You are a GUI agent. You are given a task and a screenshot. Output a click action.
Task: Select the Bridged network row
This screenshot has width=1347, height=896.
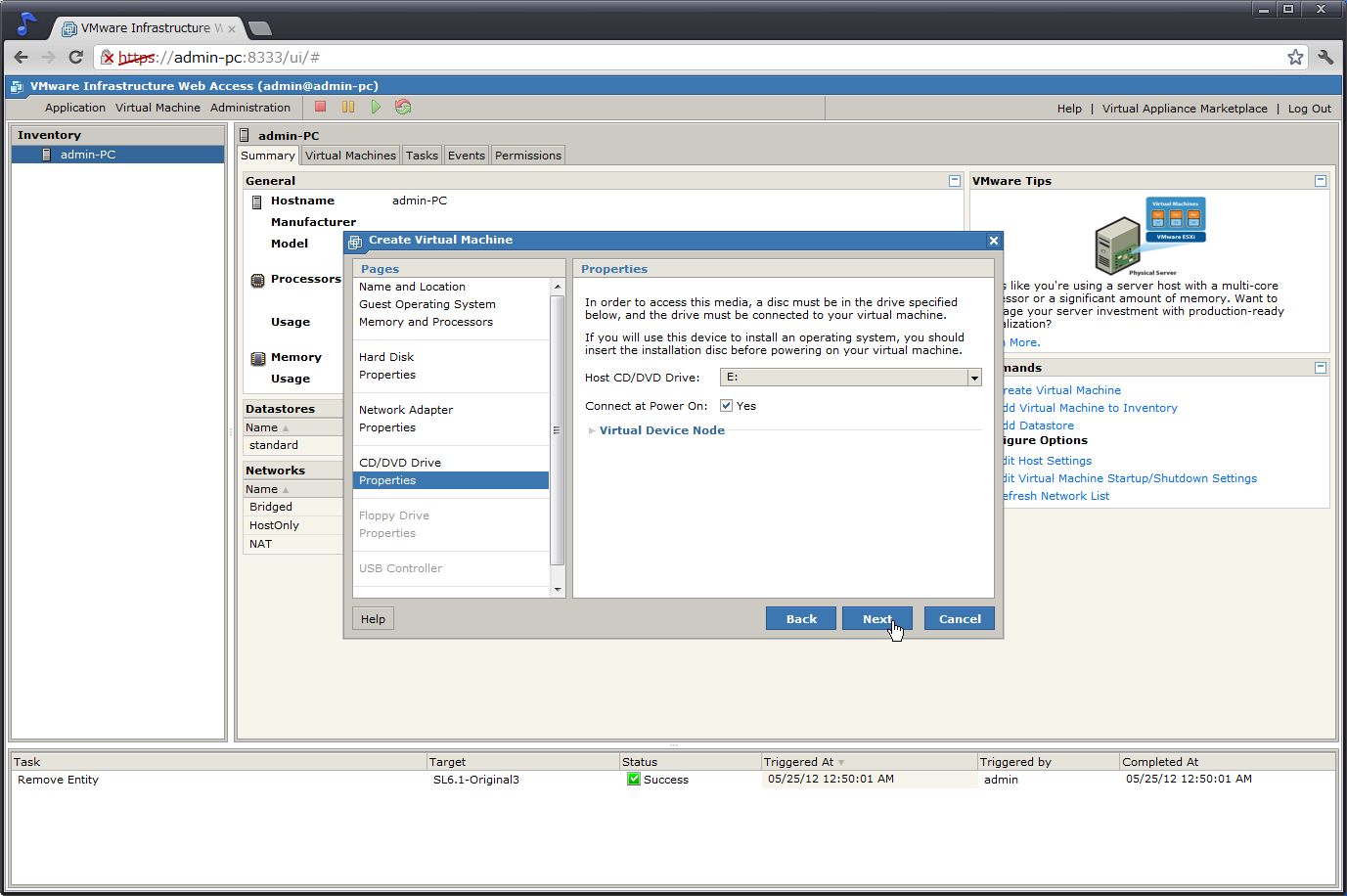click(292, 507)
